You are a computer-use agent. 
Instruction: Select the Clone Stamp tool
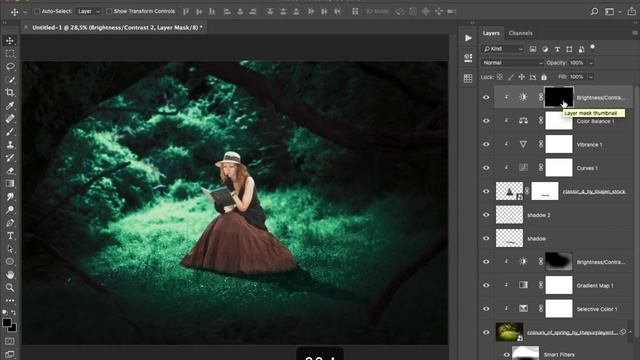click(x=10, y=145)
